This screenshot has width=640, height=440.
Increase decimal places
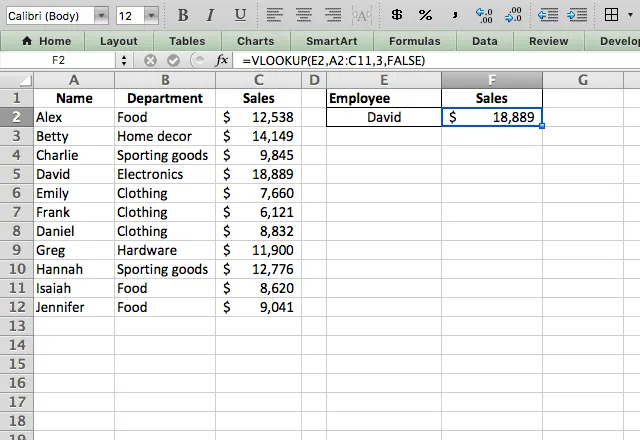485,15
